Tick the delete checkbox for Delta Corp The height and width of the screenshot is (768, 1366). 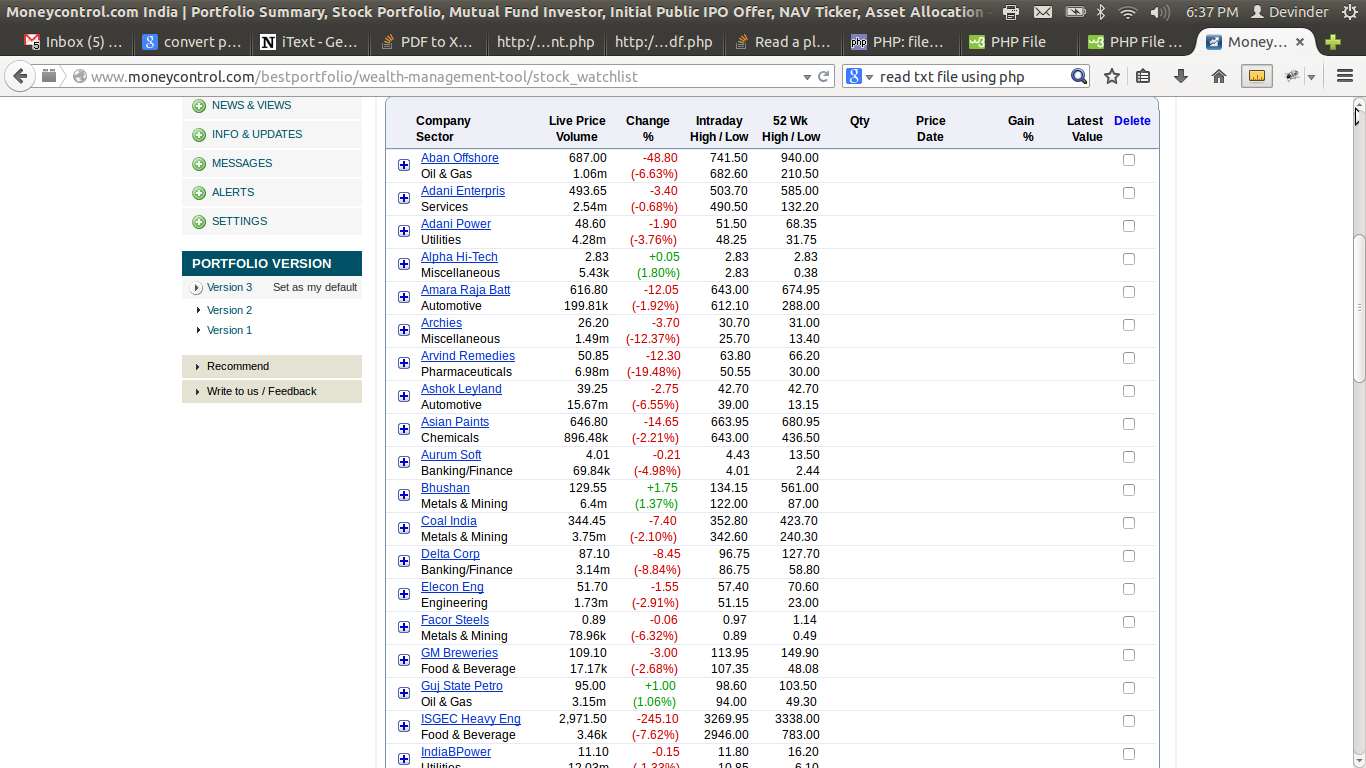click(x=1129, y=556)
